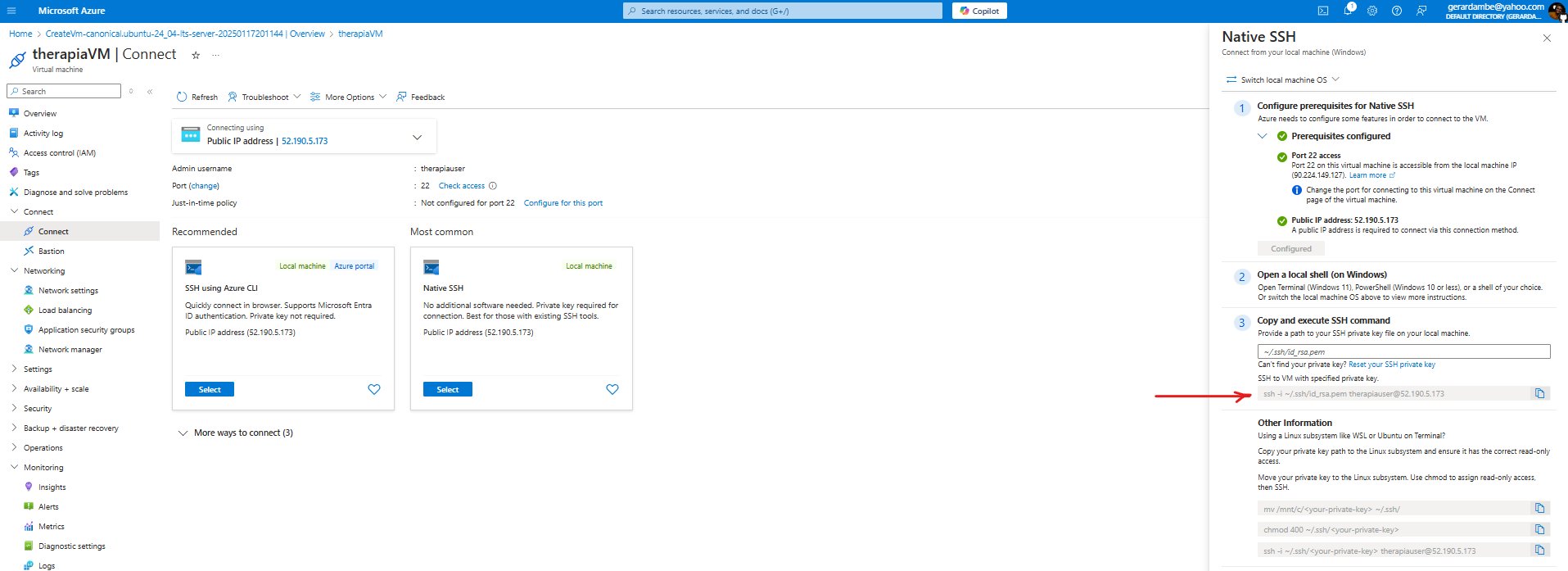
Task: Open the More Options dropdown
Action: click(348, 97)
